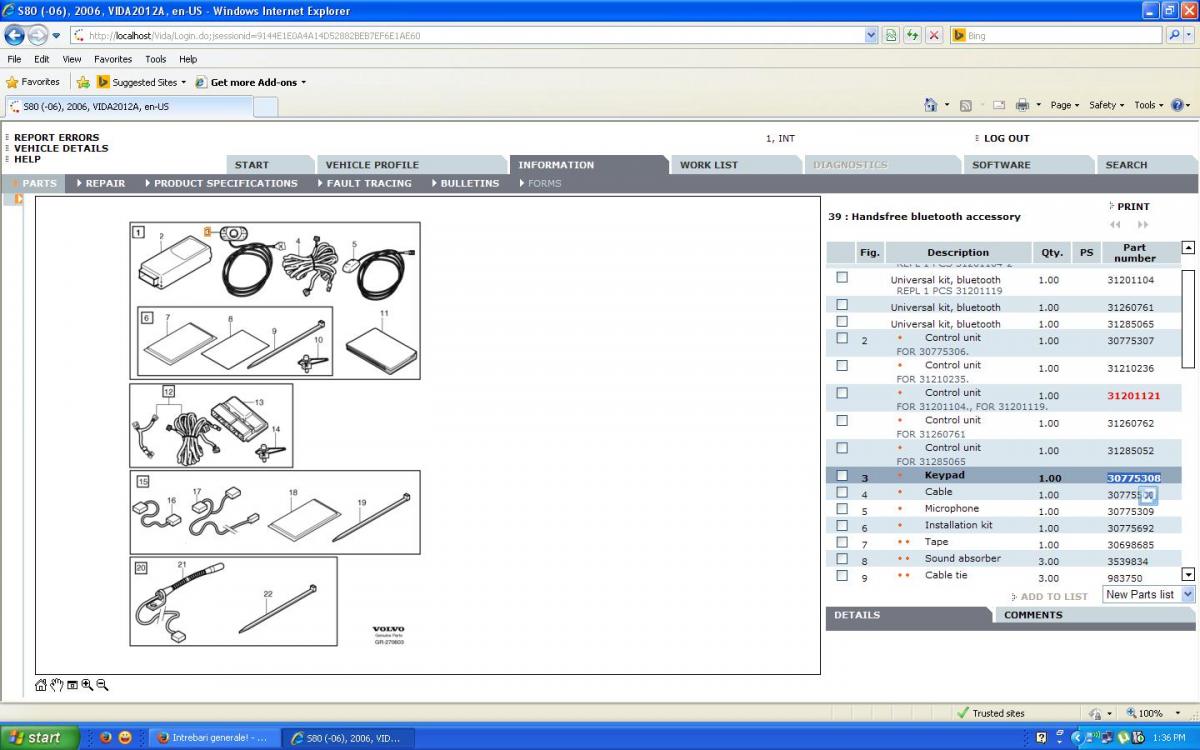Check the Cable tie row checkbox
1200x750 pixels.
coord(842,576)
